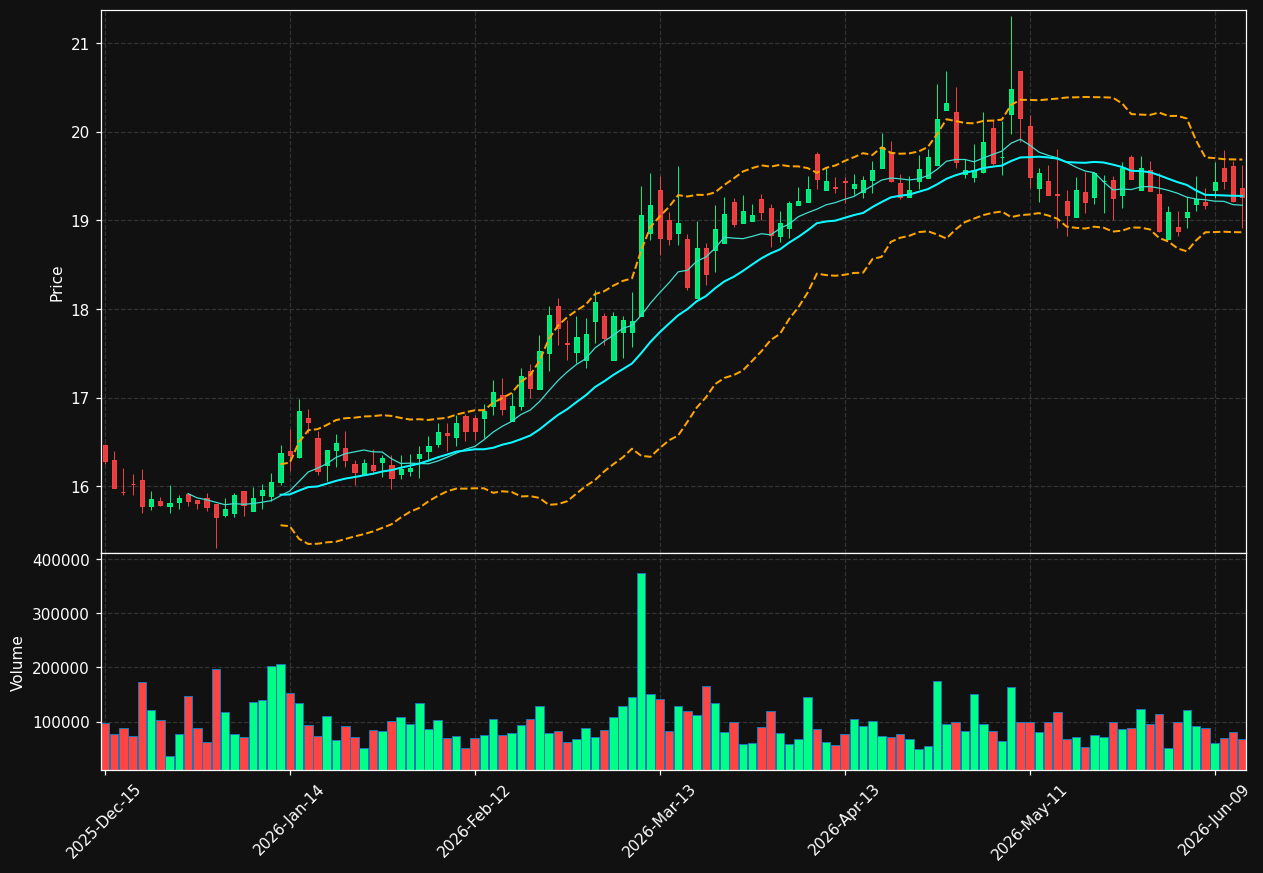Click the volume tick label 100000
The width and height of the screenshot is (1263, 873).
[61, 722]
